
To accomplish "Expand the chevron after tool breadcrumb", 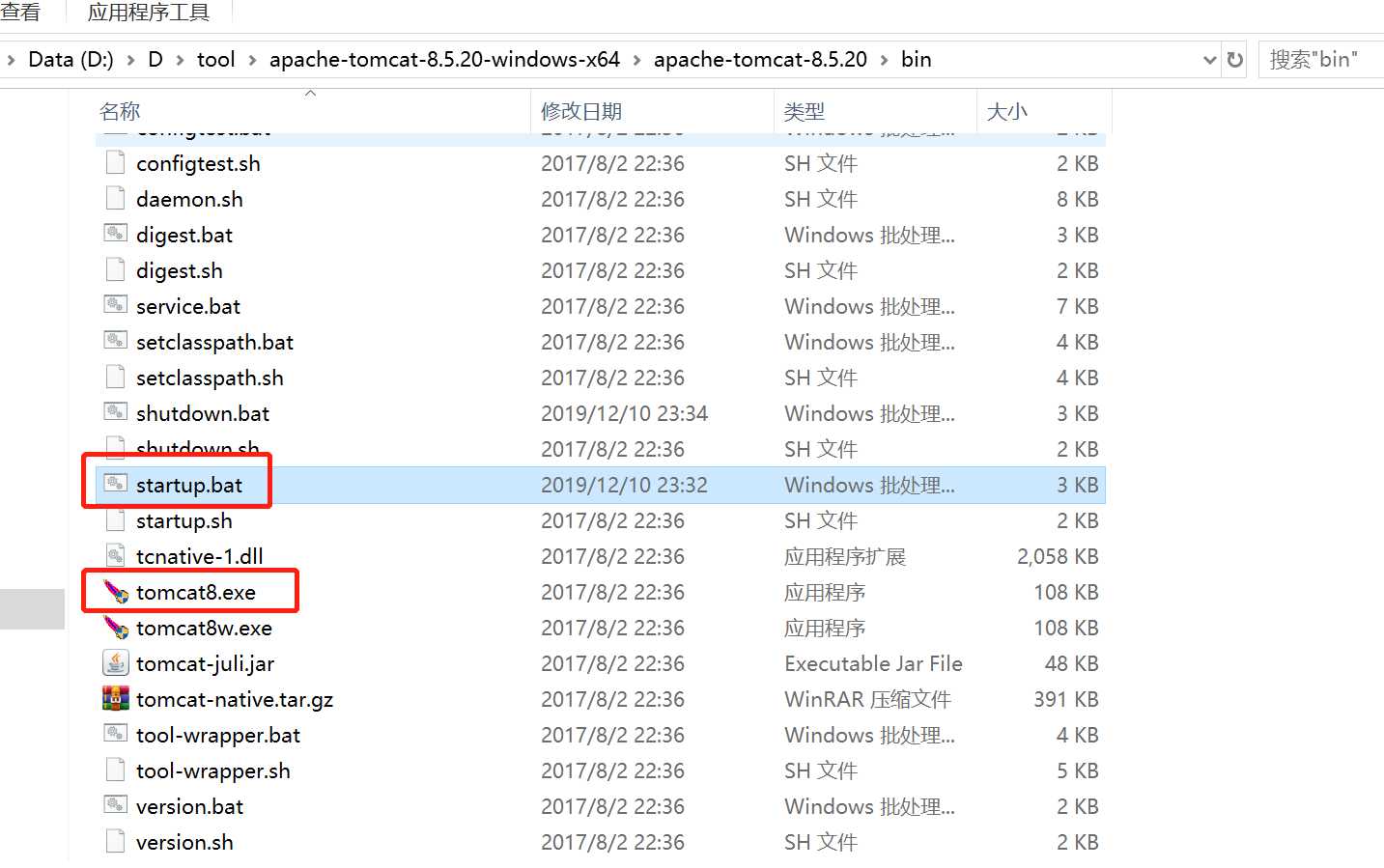I will 252,60.
